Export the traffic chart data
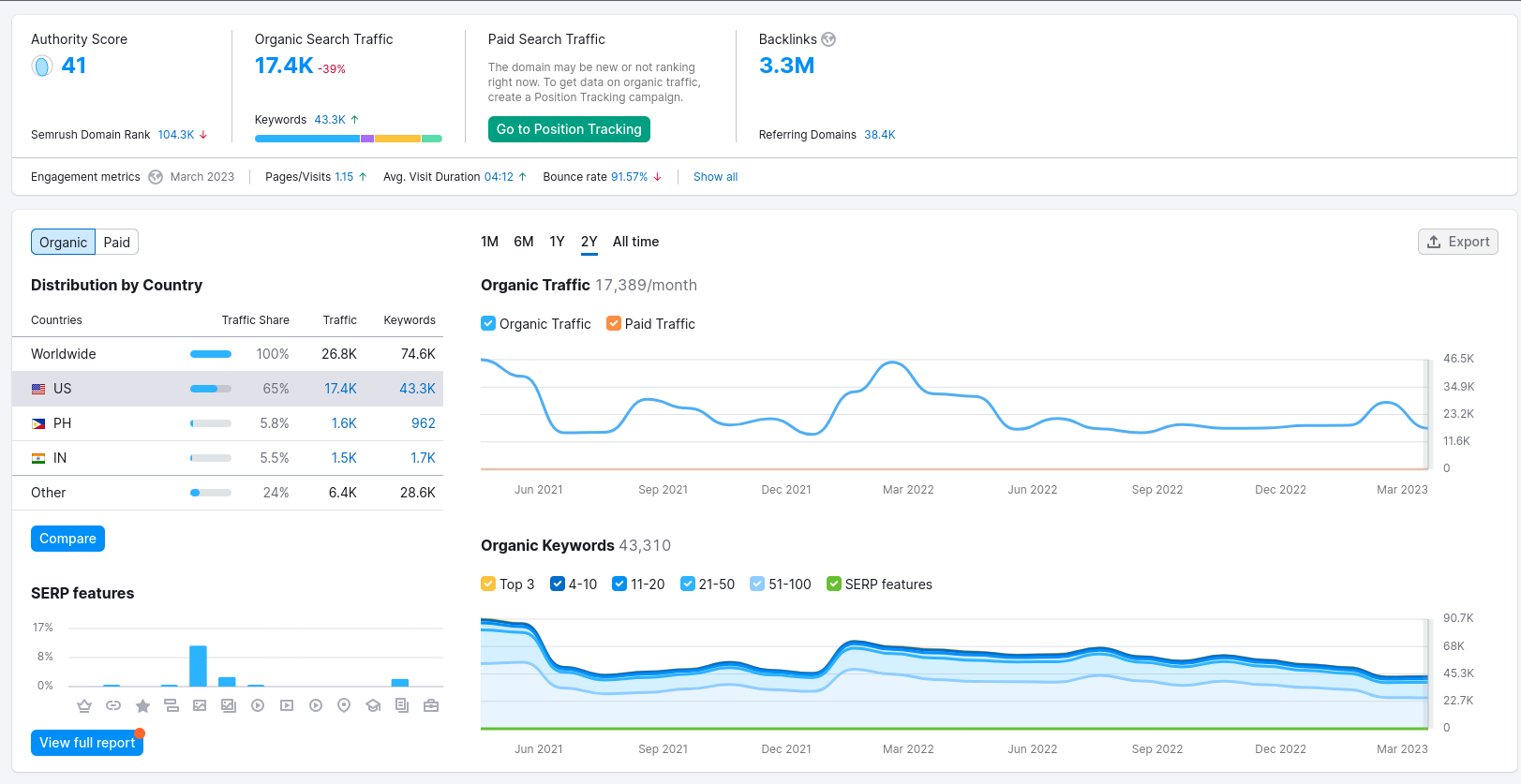Screen dimensions: 1521x784 tap(1458, 242)
